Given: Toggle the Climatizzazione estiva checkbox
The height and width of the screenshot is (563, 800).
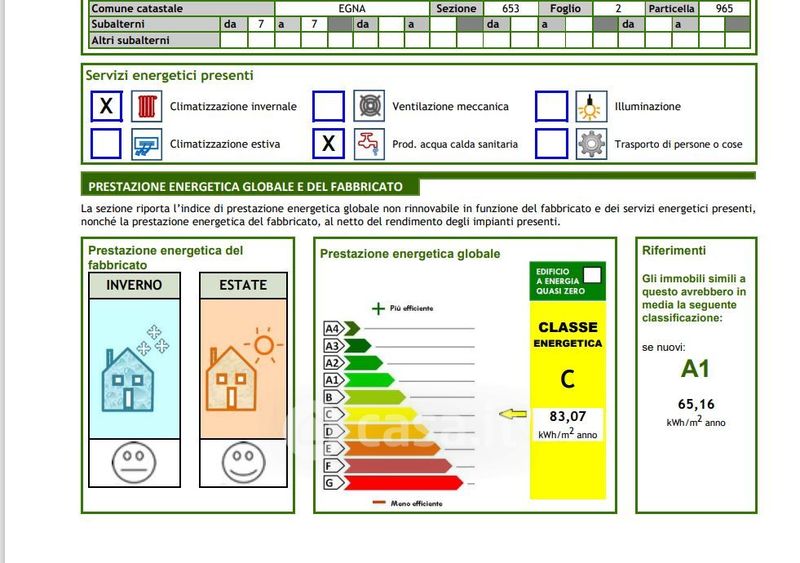Looking at the screenshot, I should [x=106, y=144].
